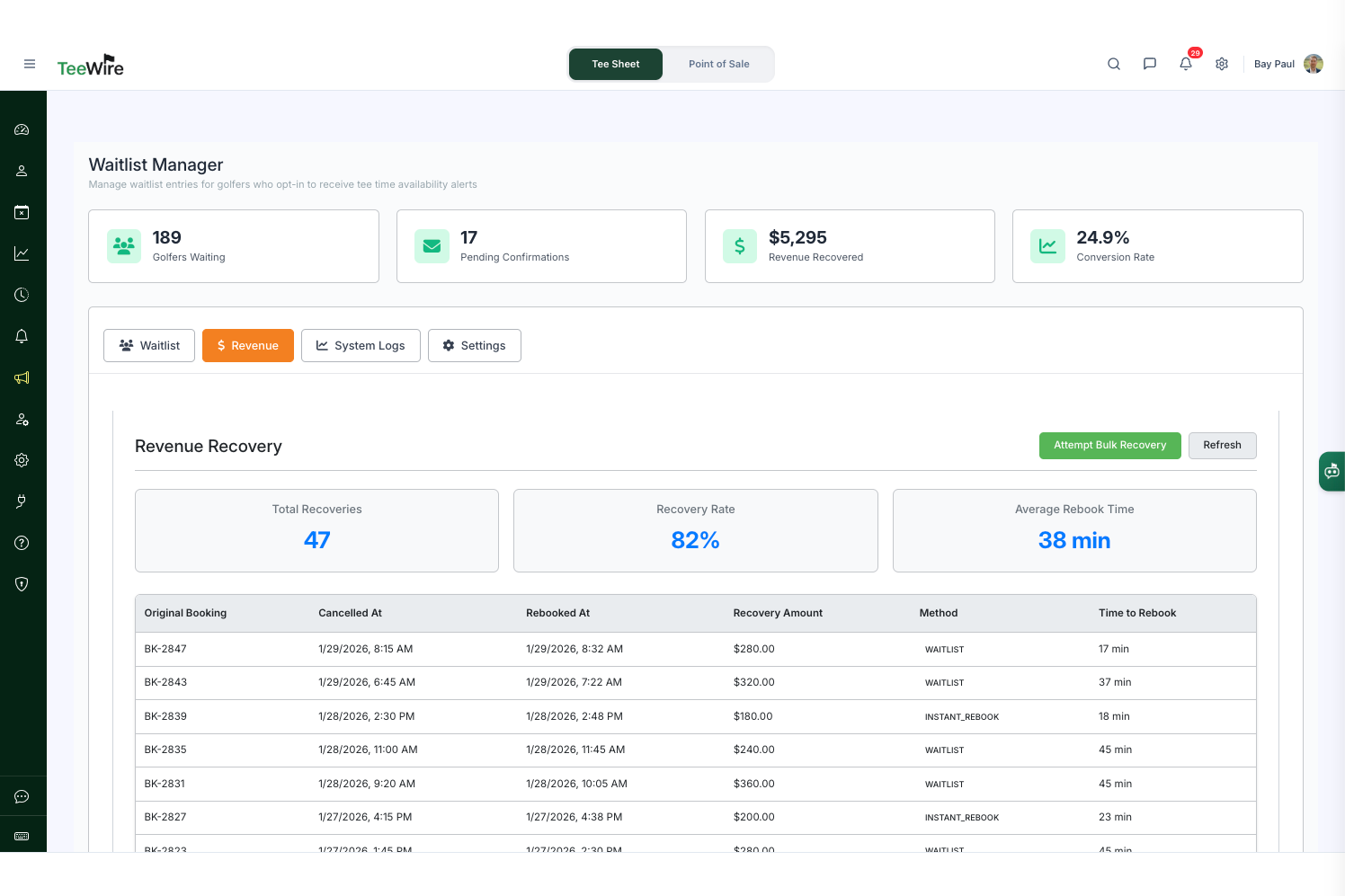Click the Refresh button
Viewport: 1345px width, 896px height.
(x=1223, y=446)
